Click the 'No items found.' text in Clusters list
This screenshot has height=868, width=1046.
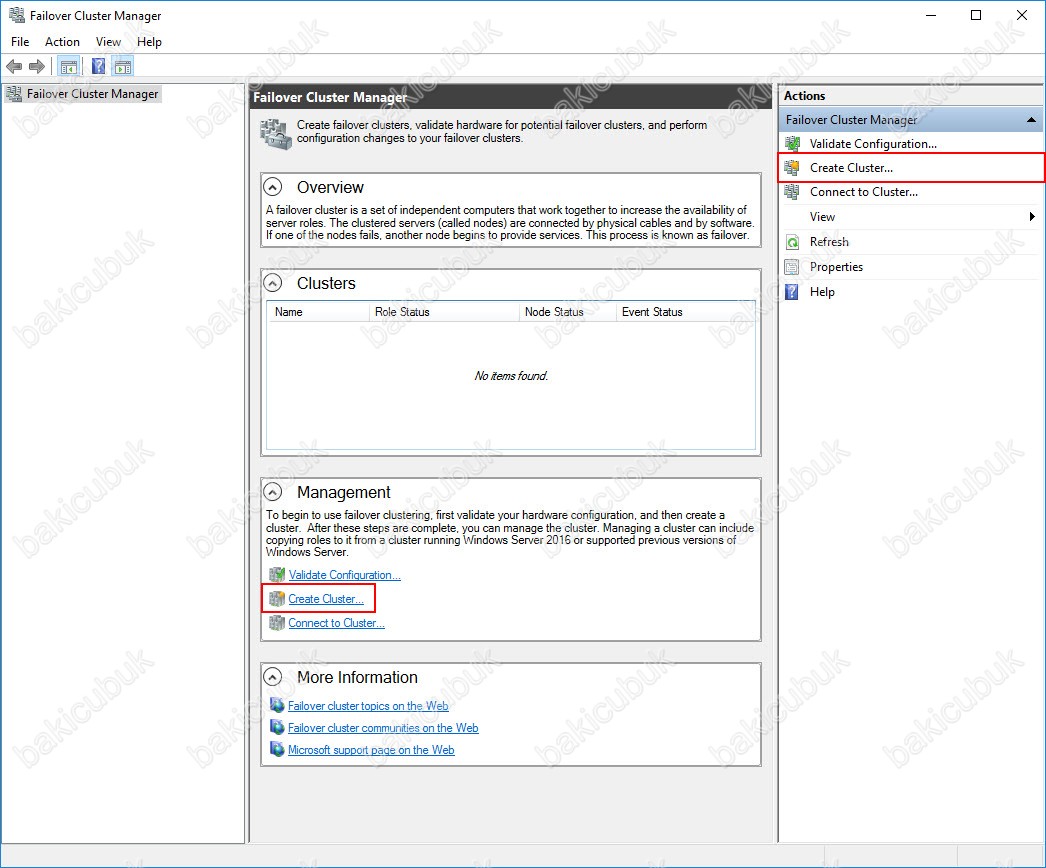point(511,376)
